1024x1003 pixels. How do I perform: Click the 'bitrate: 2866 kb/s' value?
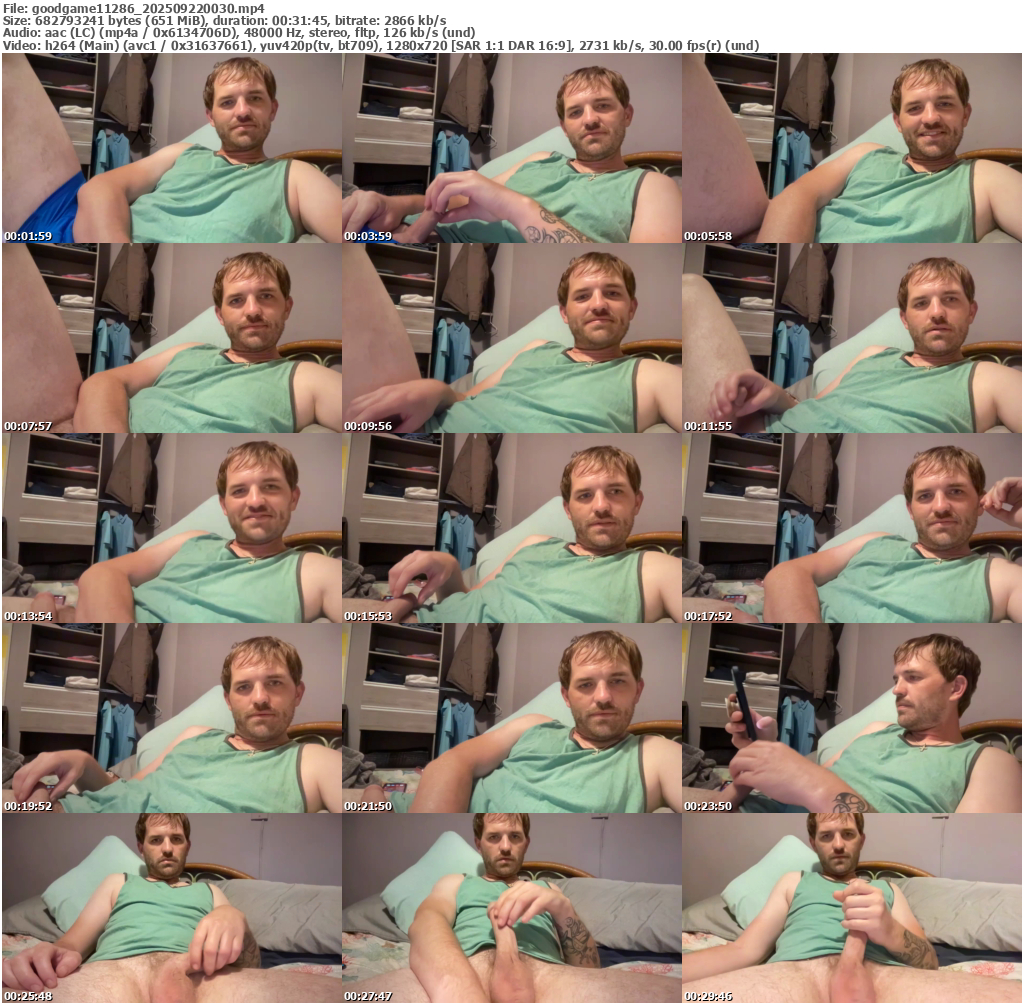391,21
